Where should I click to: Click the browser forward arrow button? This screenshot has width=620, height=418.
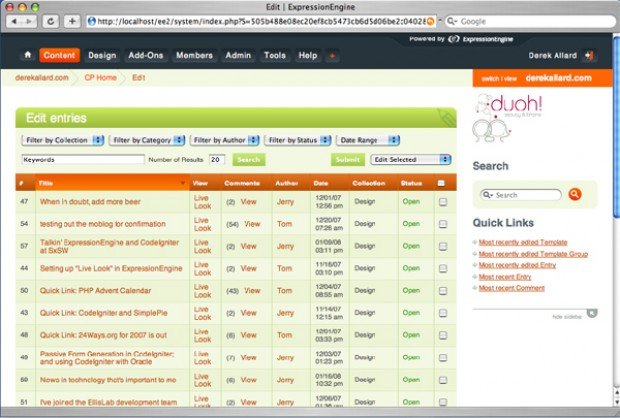pos(29,21)
